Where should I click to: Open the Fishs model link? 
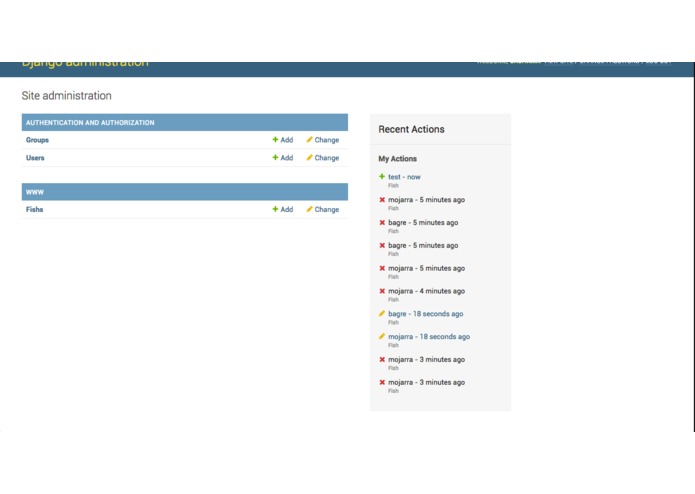pyautogui.click(x=35, y=210)
